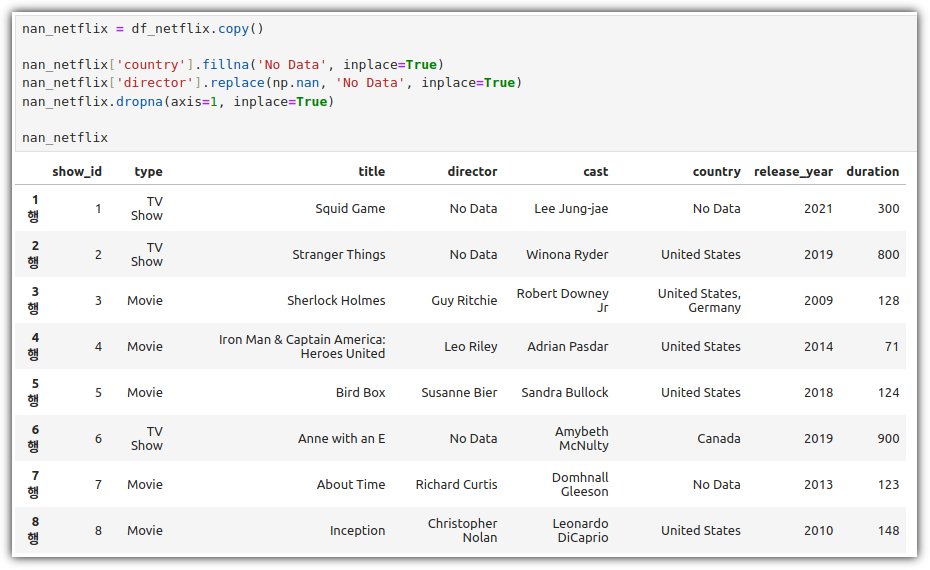Click the Christopher Nolan director cell
Viewport: 930px width, 570px height.
[x=463, y=531]
